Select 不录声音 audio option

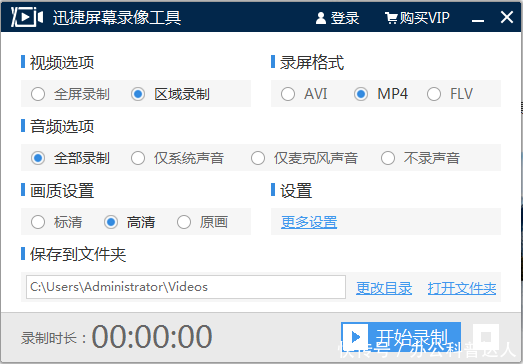click(x=420, y=158)
